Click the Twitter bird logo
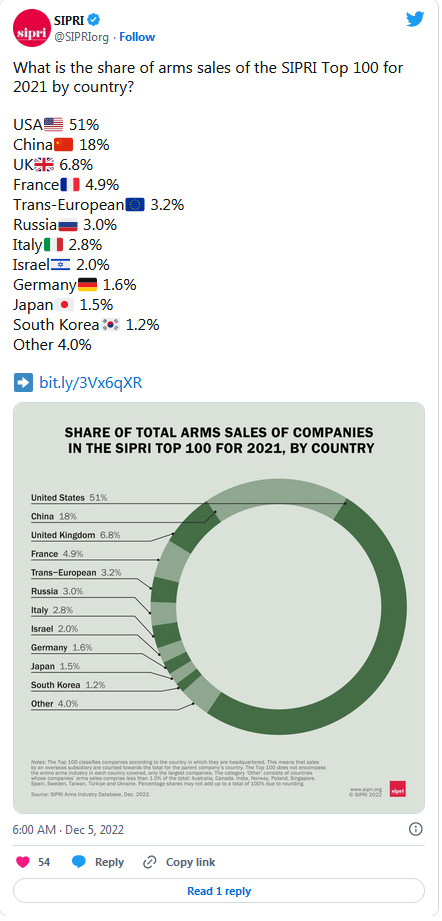This screenshot has width=442, height=921. coord(415,19)
